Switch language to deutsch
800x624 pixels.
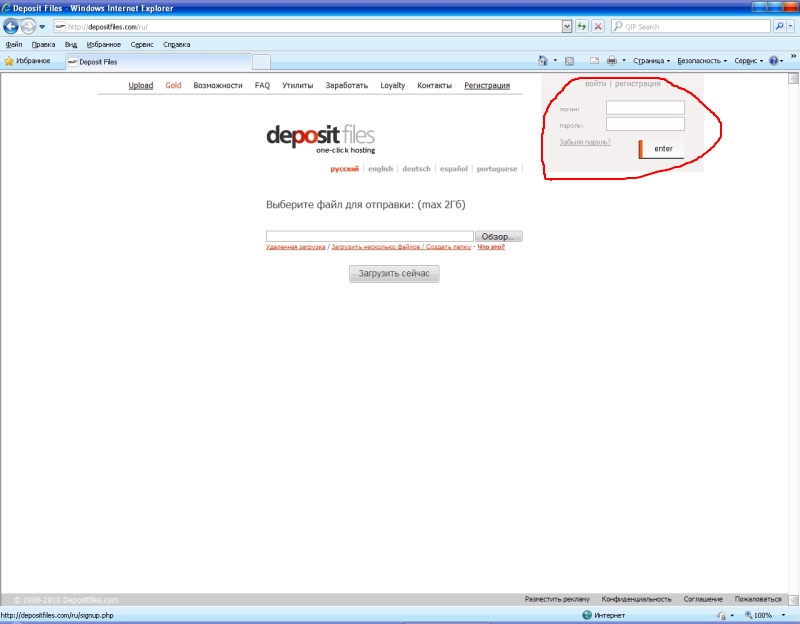click(x=416, y=169)
